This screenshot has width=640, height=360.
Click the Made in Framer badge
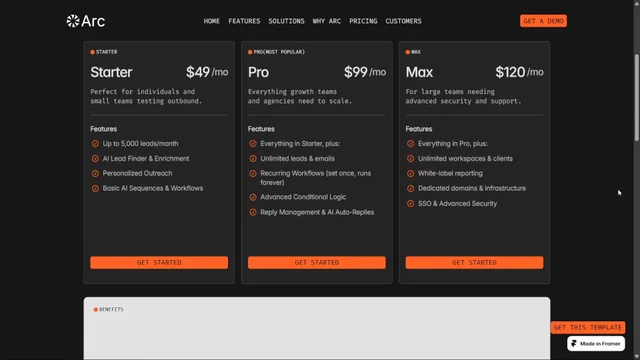pos(596,344)
